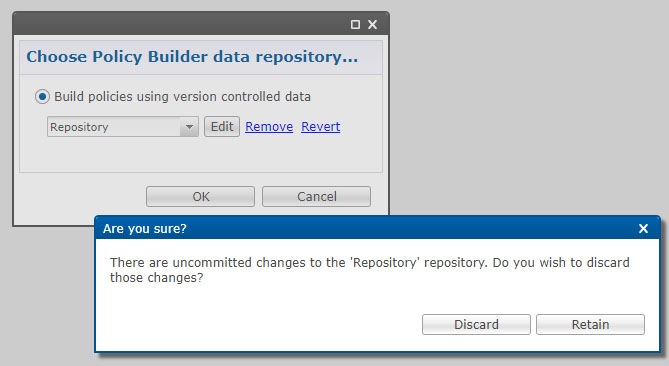Click empty panel area below the Repository row
This screenshot has width=669, height=366.
pos(201,154)
